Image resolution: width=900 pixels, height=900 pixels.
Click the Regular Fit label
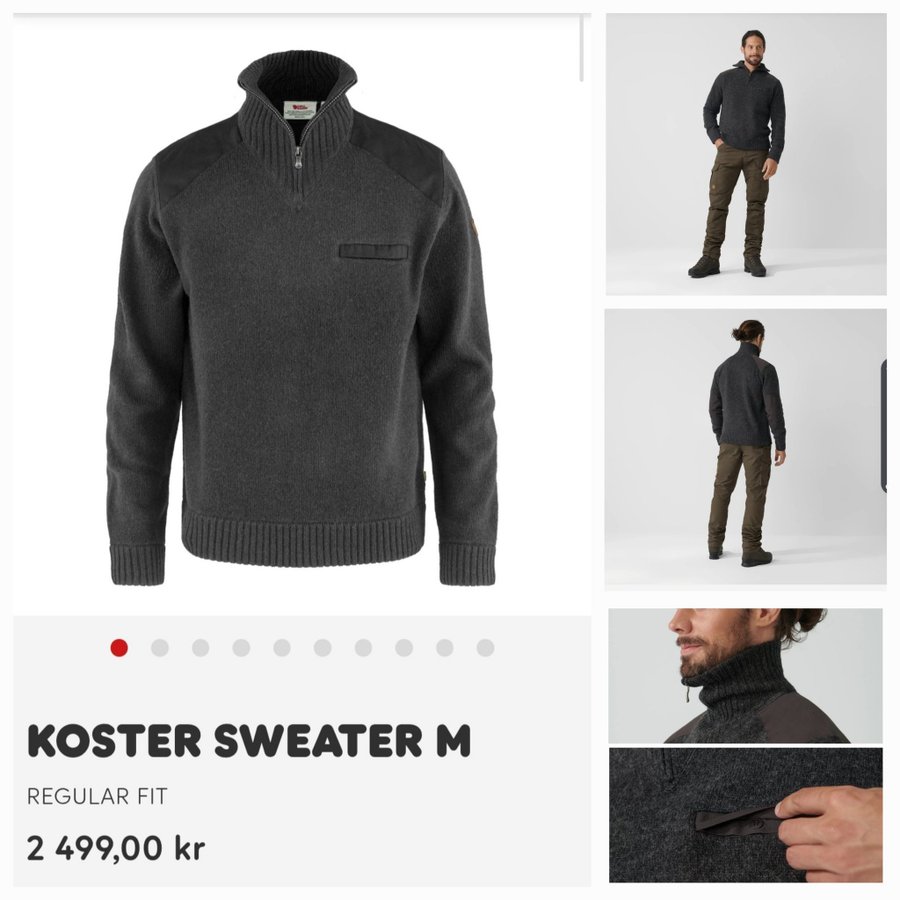(97, 797)
